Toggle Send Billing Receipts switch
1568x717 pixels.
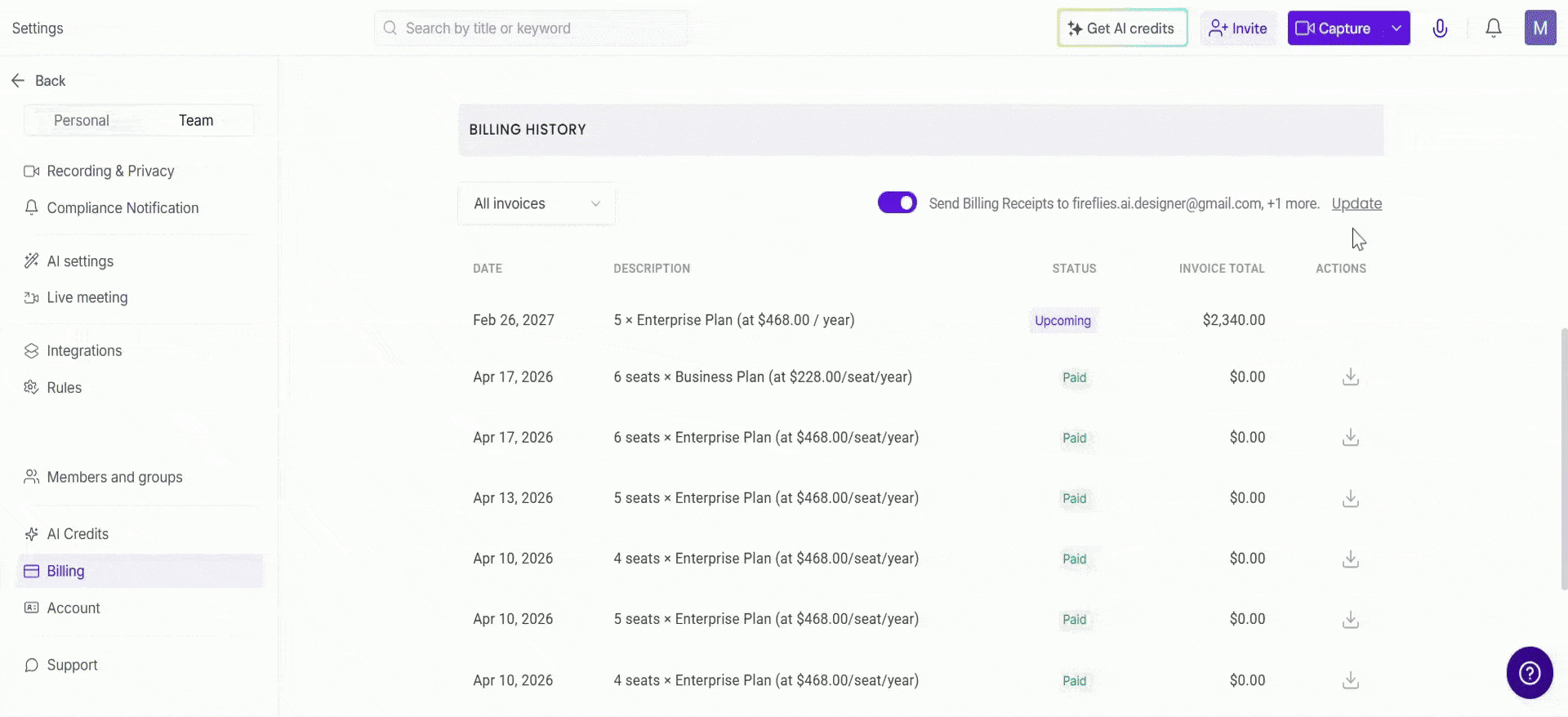pyautogui.click(x=898, y=203)
